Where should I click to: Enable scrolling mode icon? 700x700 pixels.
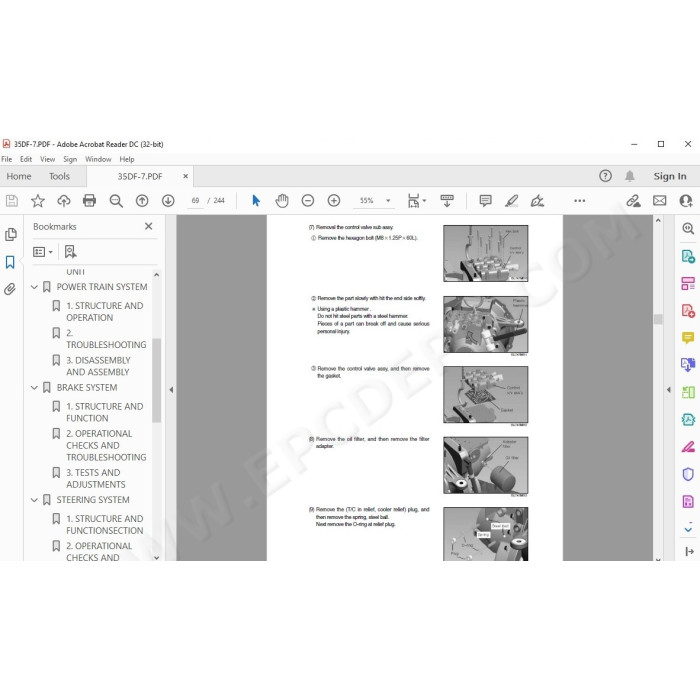point(446,201)
